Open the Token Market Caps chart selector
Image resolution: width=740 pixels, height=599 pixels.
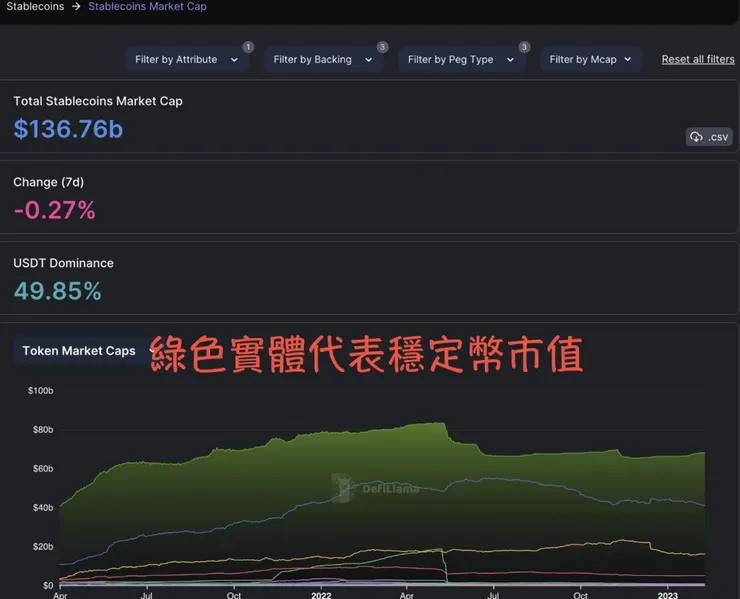point(85,351)
